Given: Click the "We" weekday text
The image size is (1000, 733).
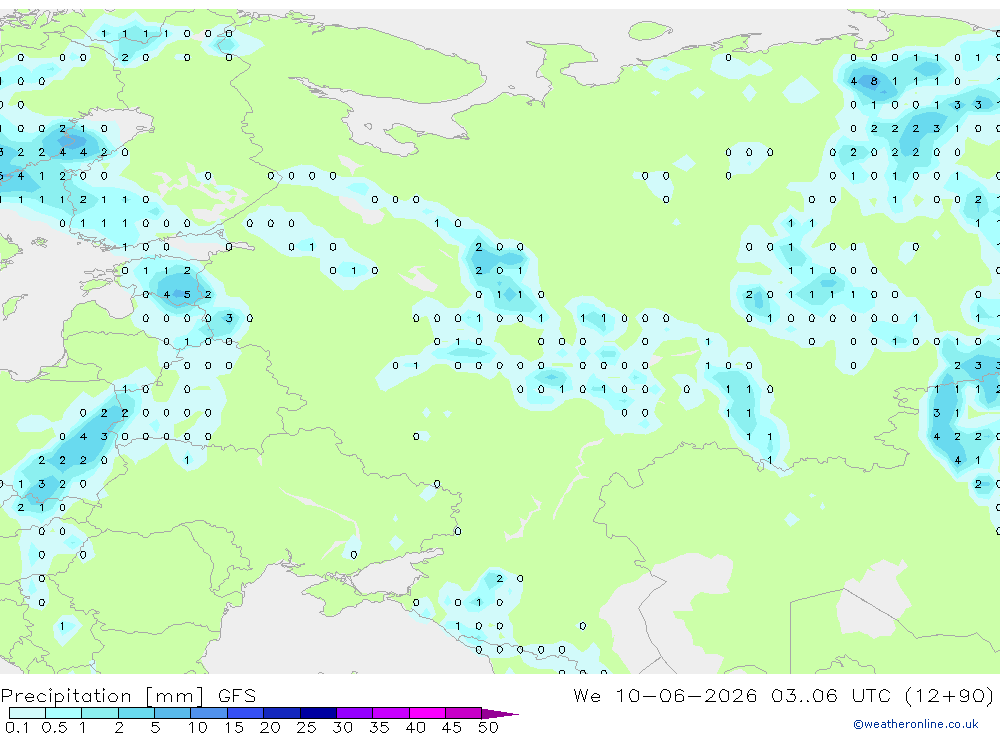Looking at the screenshot, I should [x=587, y=695].
